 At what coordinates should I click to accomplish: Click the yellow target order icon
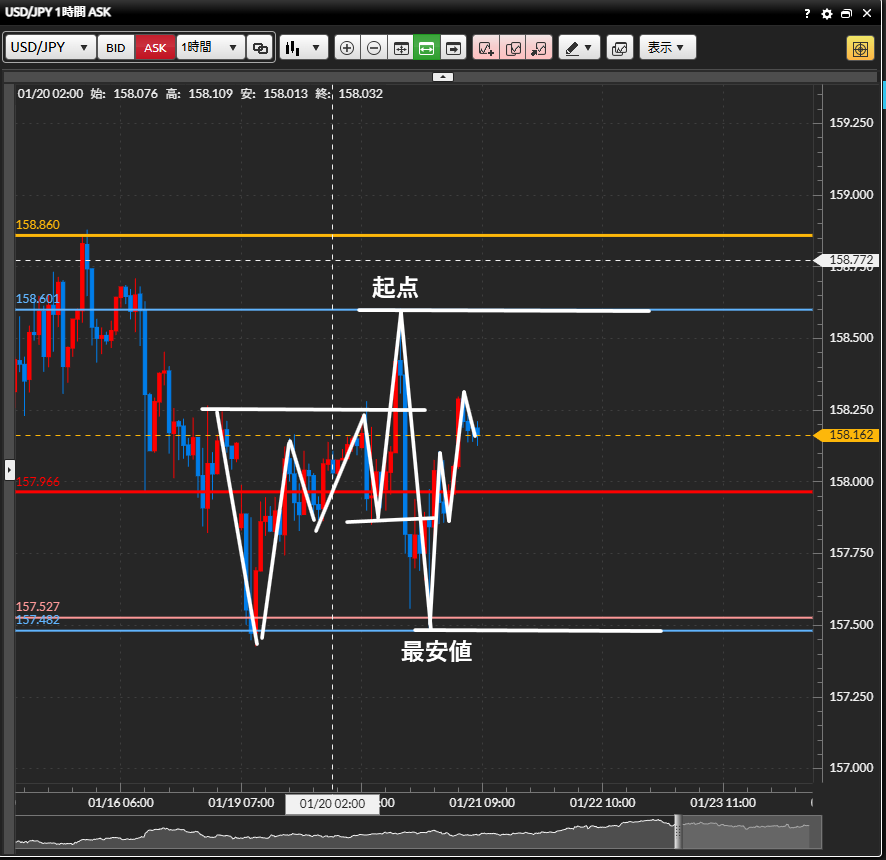tap(859, 48)
